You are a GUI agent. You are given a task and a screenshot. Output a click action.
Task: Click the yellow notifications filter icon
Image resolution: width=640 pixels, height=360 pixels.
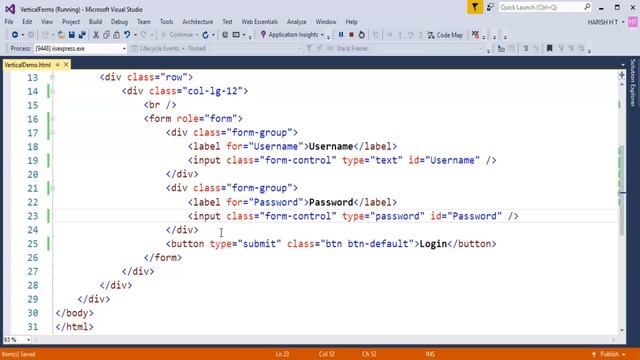[x=475, y=7]
